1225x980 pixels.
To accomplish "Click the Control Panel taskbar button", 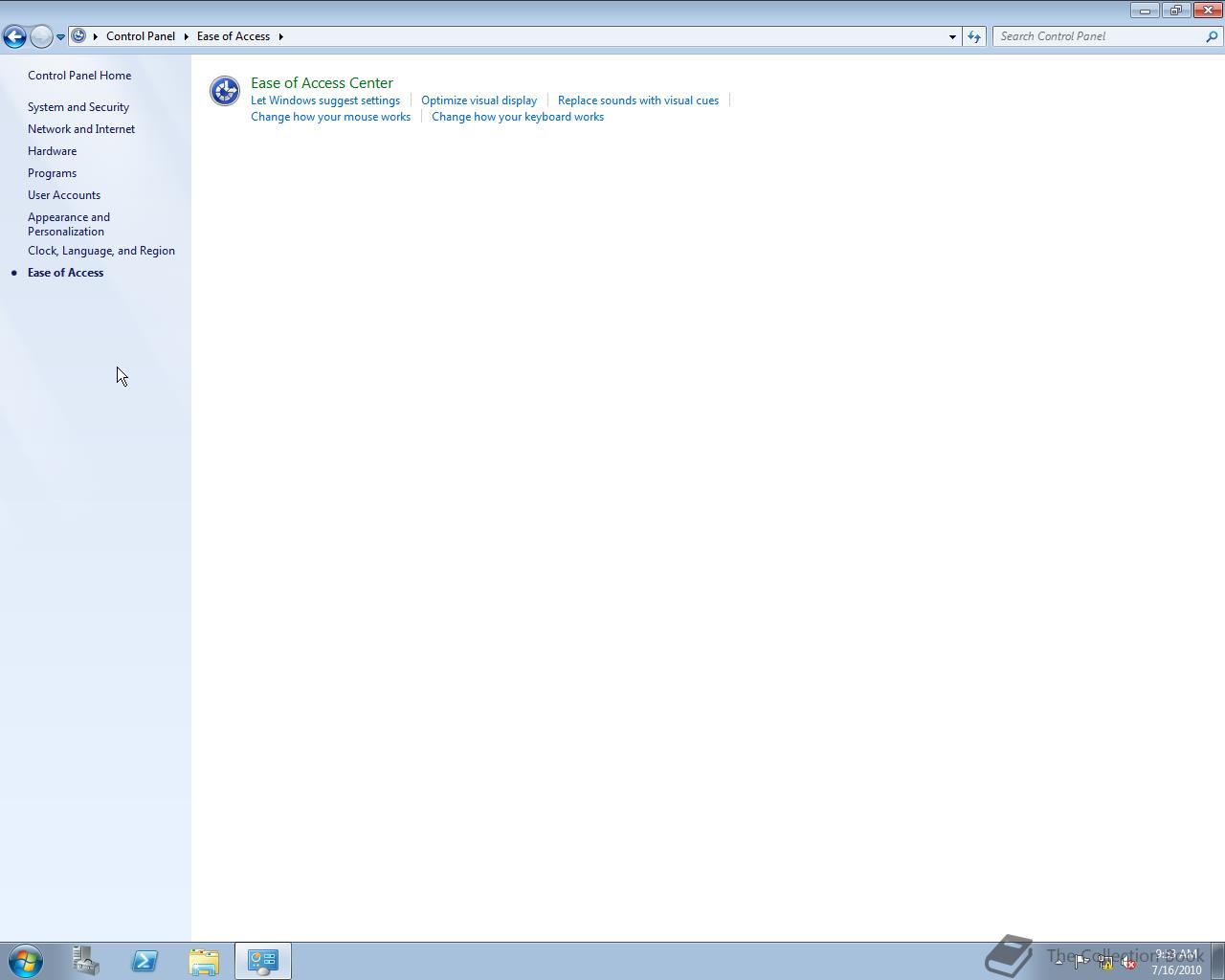I will [263, 961].
